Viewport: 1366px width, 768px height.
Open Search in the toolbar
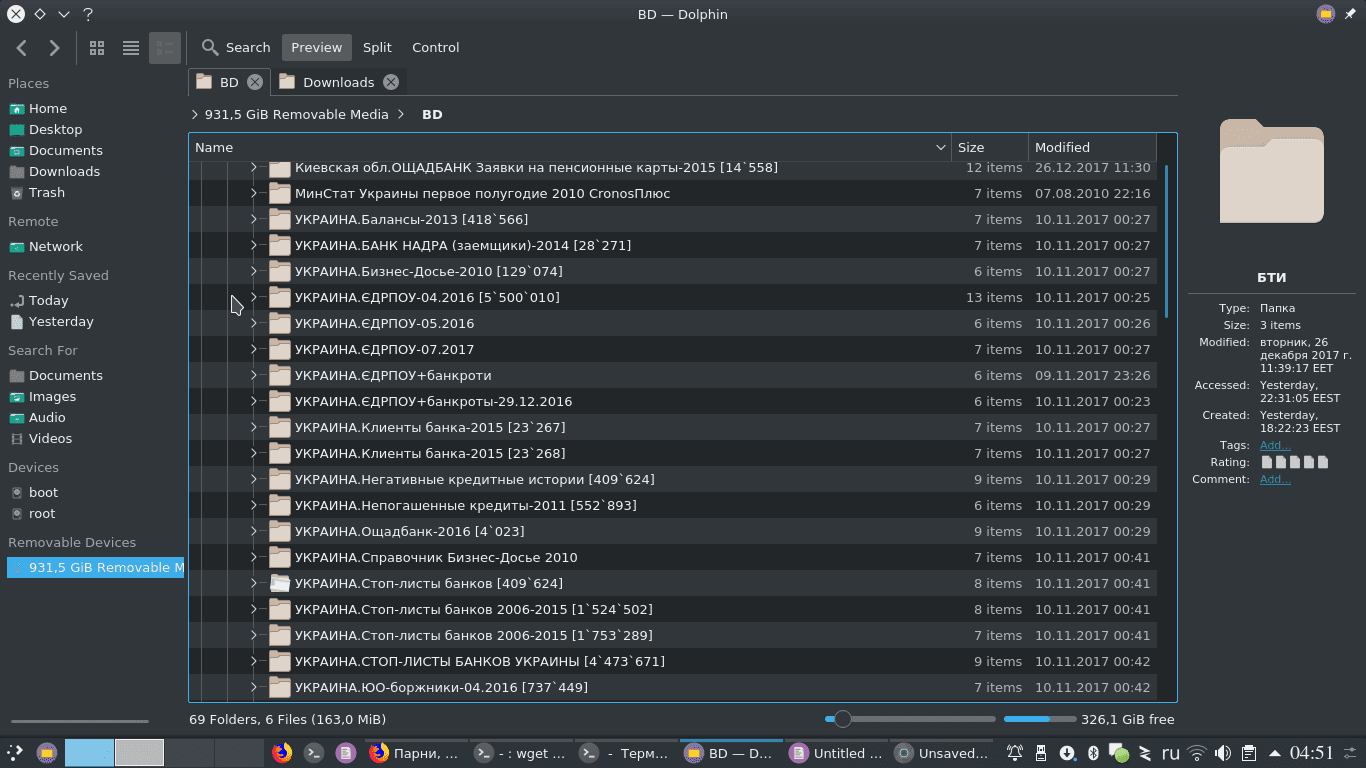coord(236,47)
